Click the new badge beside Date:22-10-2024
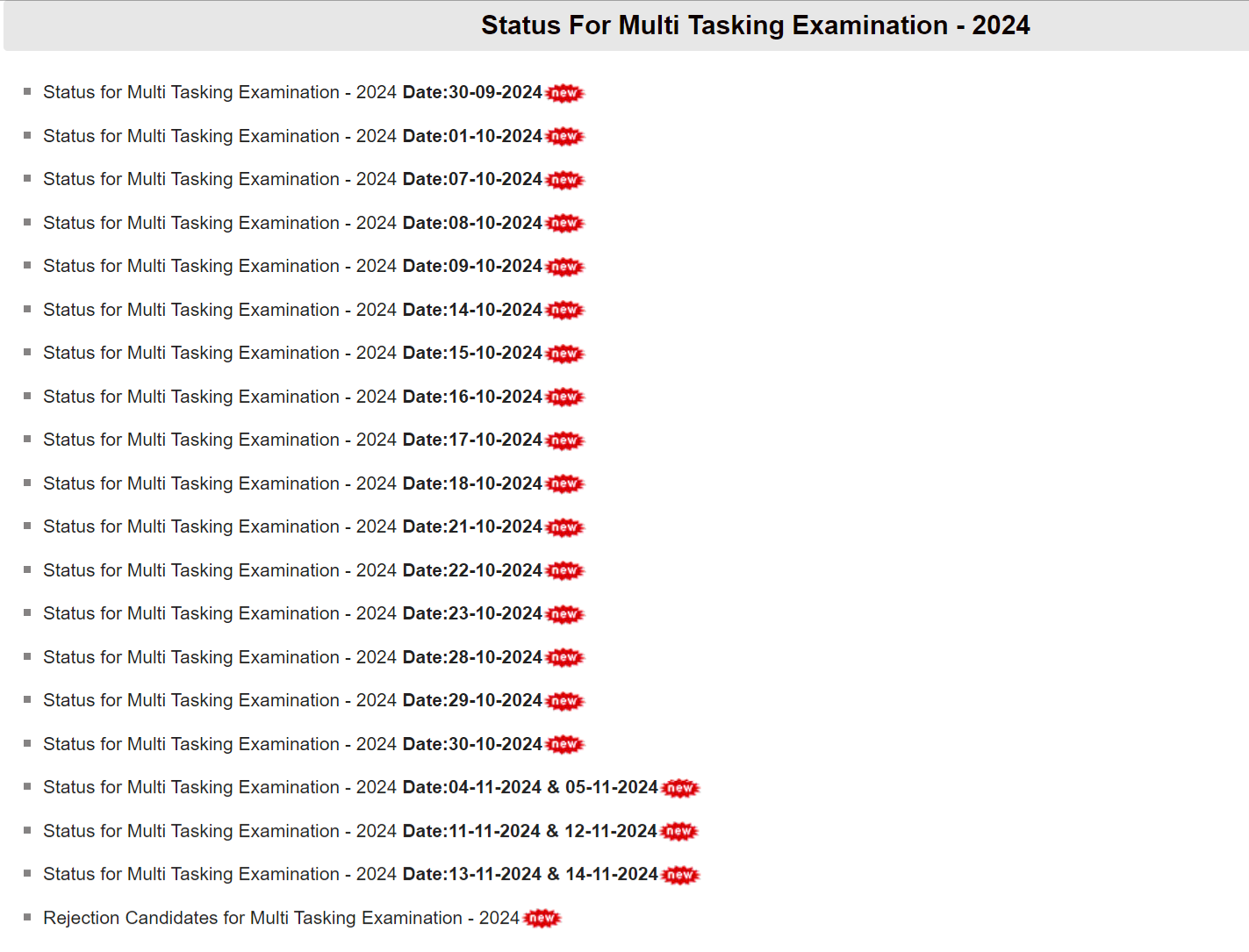This screenshot has height=952, width=1249. tap(564, 570)
